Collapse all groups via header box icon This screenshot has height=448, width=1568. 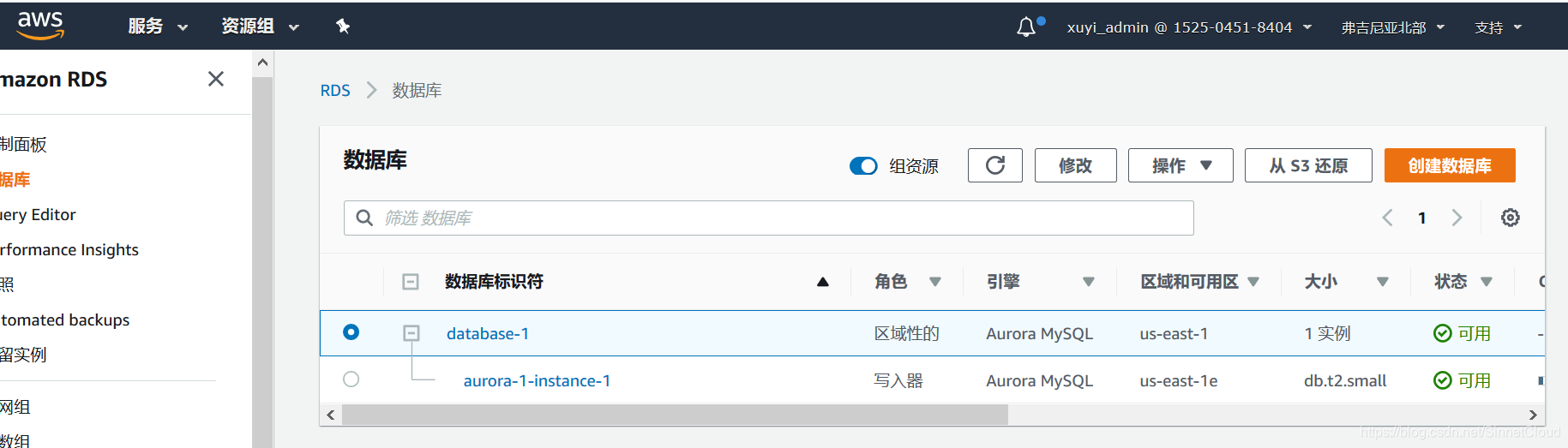(x=411, y=282)
